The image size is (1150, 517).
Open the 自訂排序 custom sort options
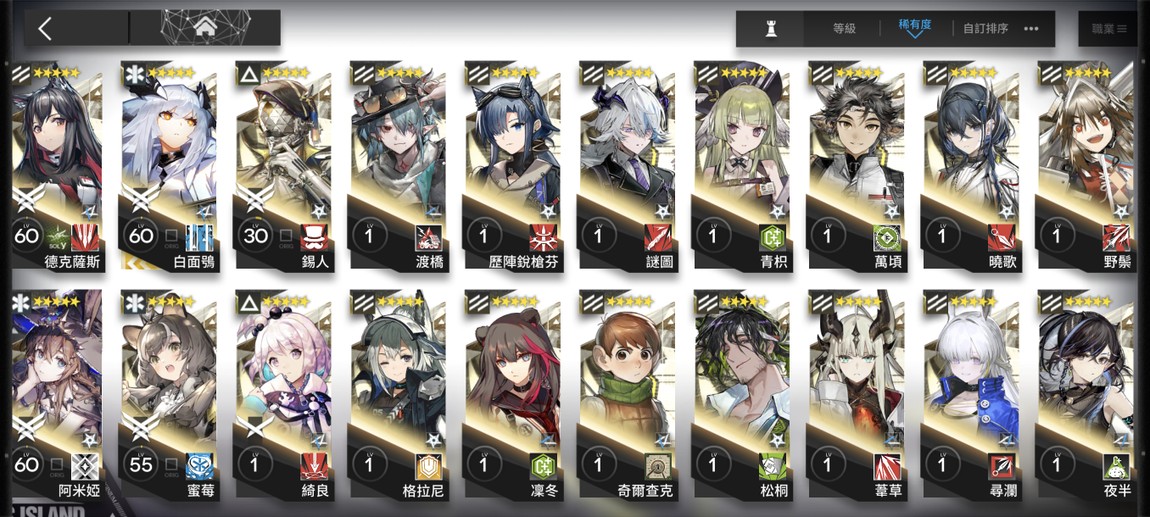tap(985, 29)
